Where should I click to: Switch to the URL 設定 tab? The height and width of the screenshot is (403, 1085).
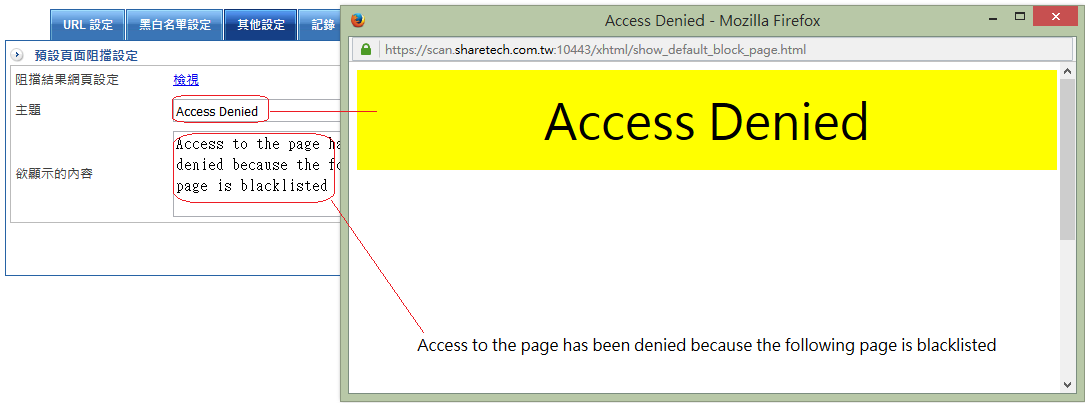88,24
